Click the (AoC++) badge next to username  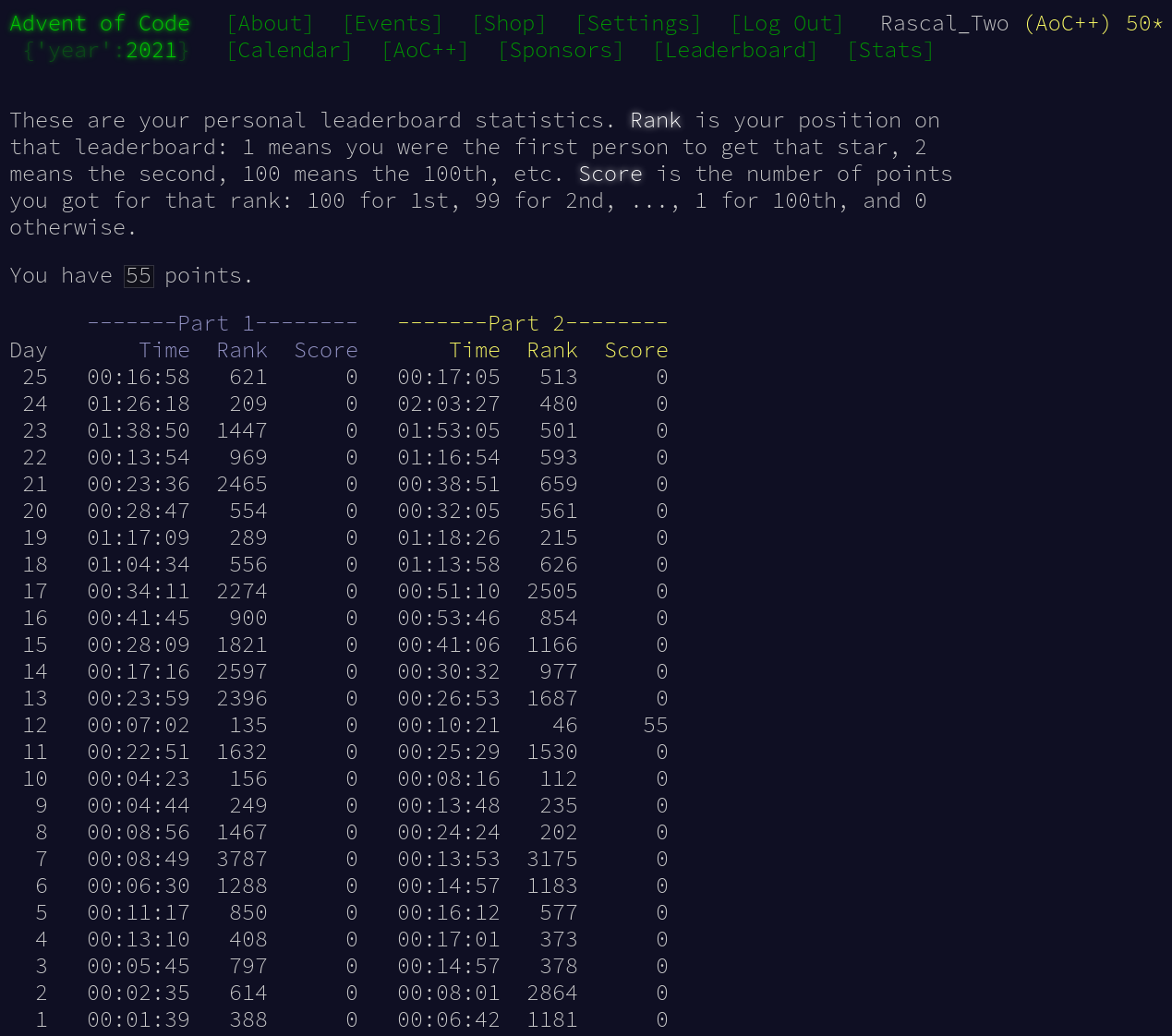(1068, 23)
